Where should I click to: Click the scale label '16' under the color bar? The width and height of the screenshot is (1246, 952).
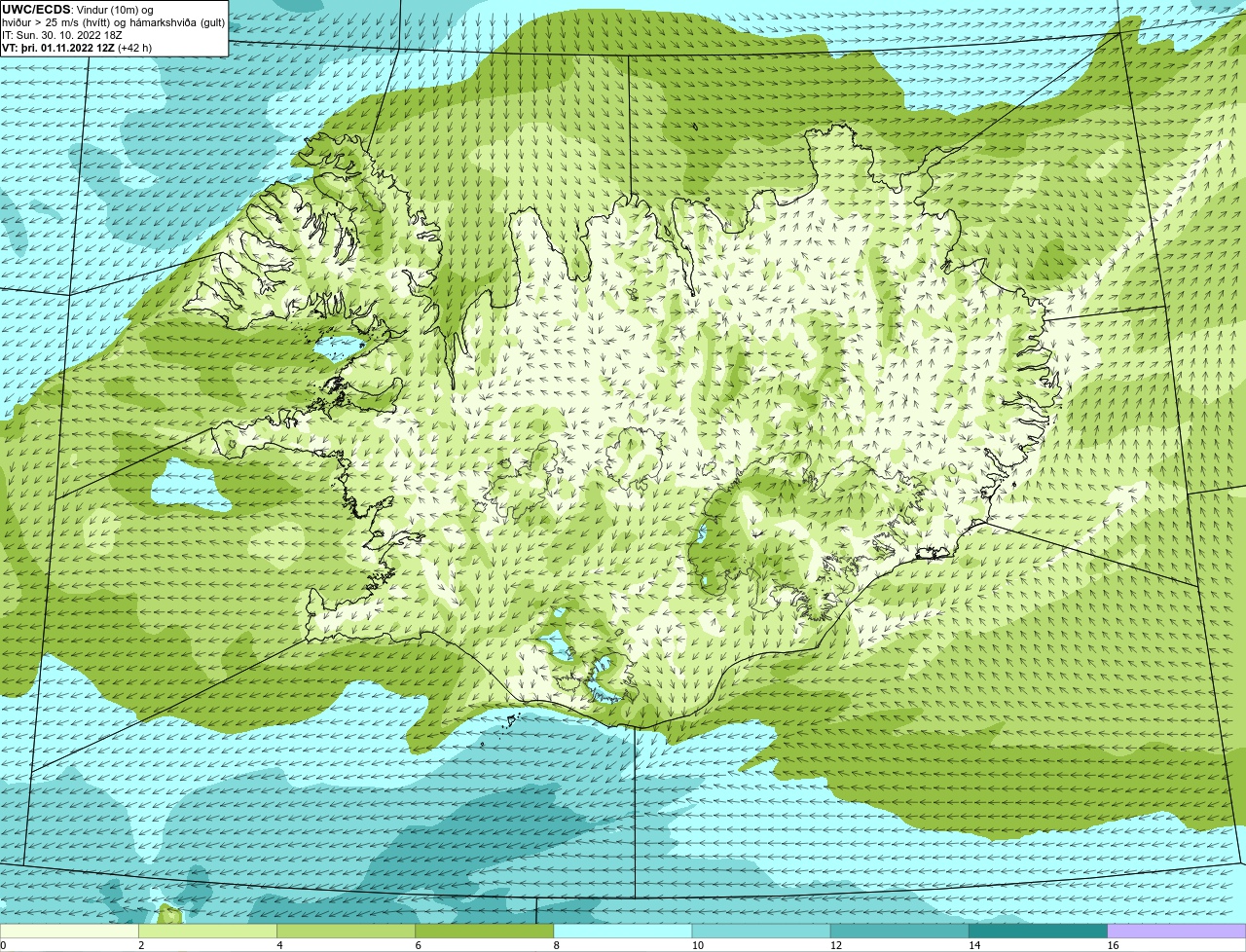(x=1113, y=945)
